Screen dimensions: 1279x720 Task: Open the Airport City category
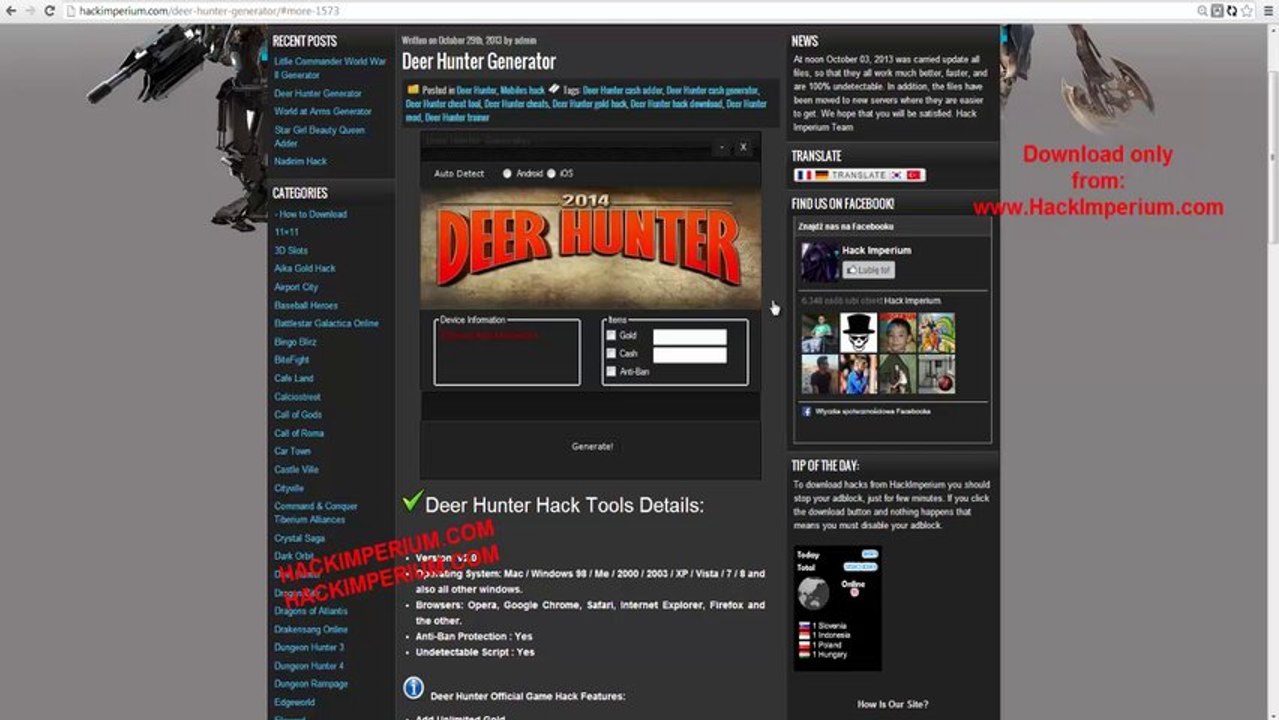[296, 287]
